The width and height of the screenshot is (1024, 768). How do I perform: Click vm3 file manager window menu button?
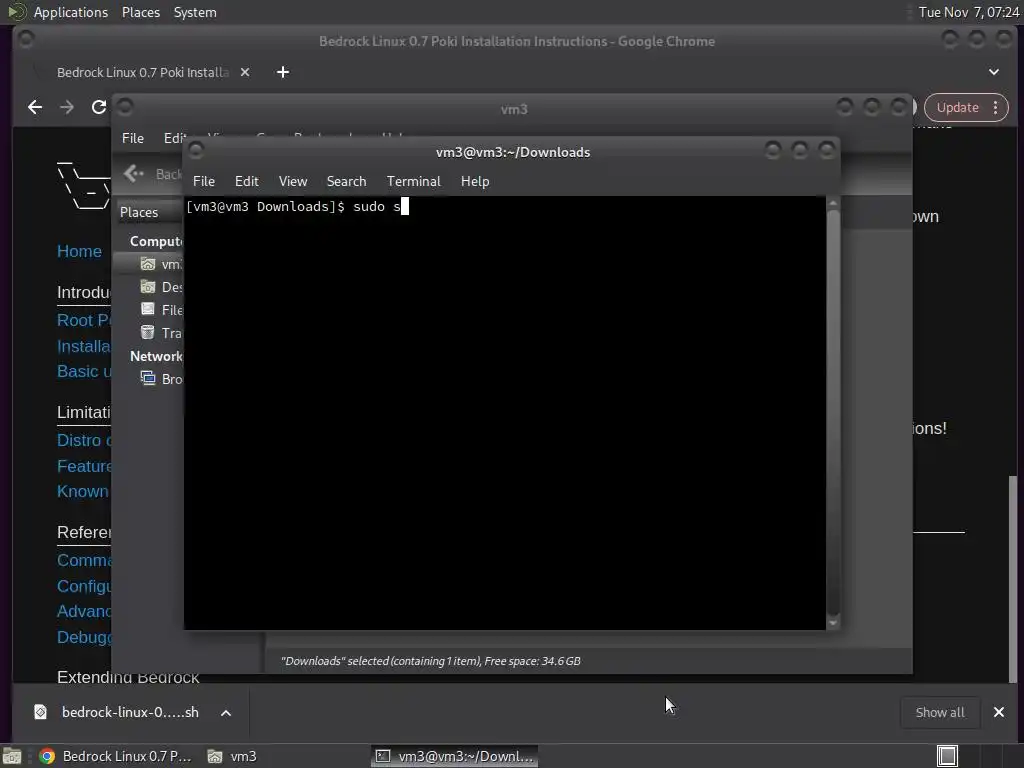pyautogui.click(x=125, y=106)
